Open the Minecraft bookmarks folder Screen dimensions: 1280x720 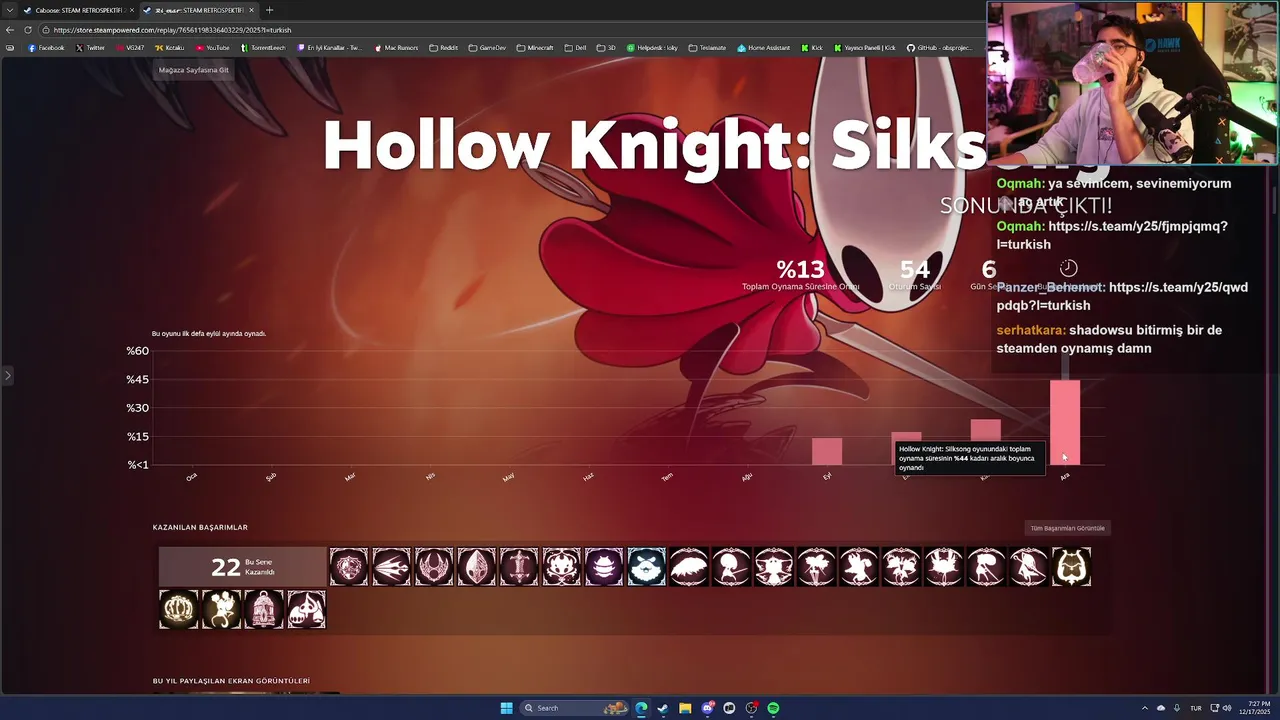(535, 47)
